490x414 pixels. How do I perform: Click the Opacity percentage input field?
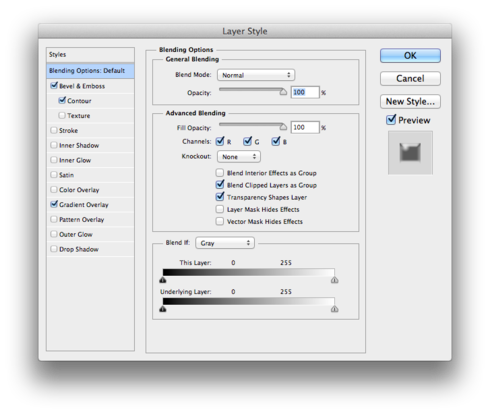click(305, 92)
